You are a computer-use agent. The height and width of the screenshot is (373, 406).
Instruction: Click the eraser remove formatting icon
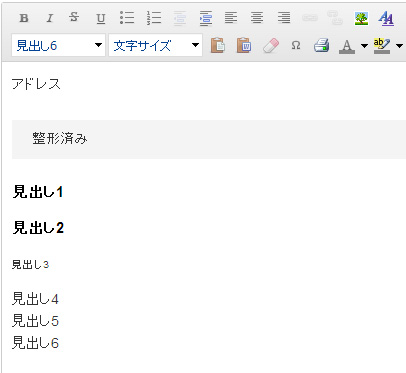coord(271,45)
